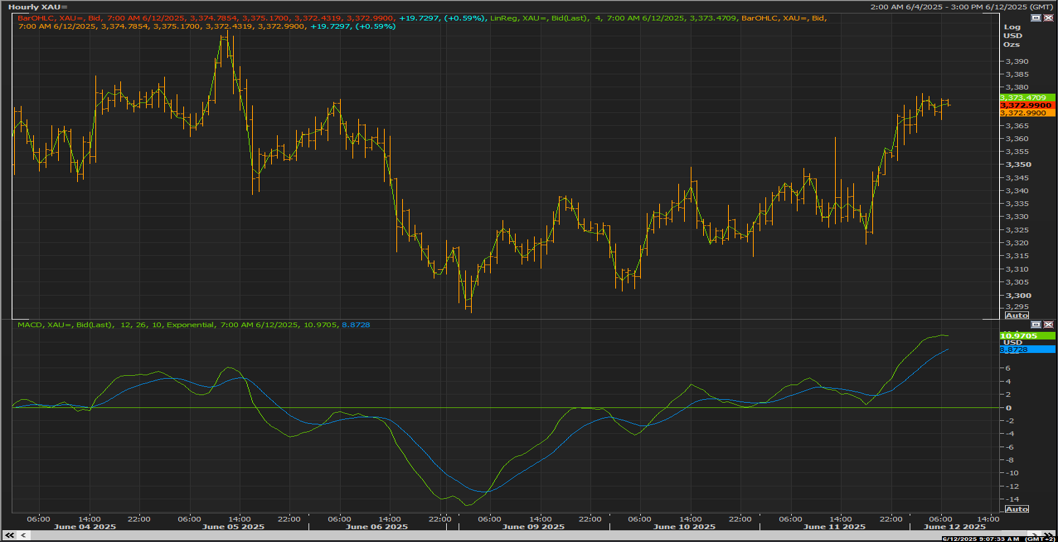Step chart back with single-left arrow
1058x542 pixels.
24,535
